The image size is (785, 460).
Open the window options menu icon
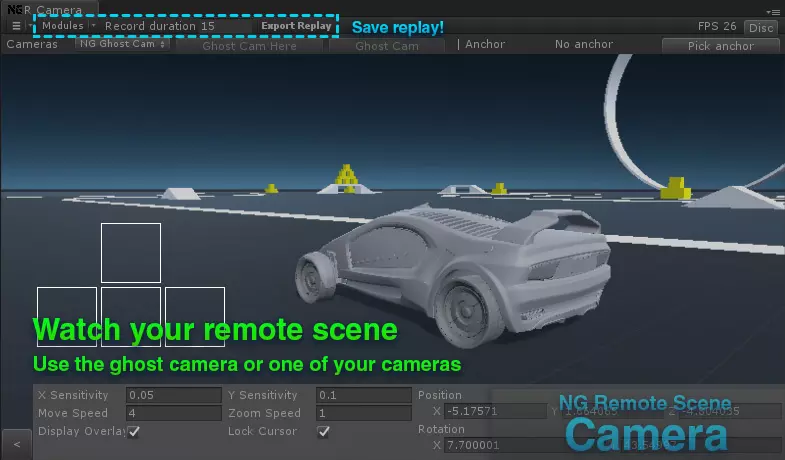tap(773, 12)
